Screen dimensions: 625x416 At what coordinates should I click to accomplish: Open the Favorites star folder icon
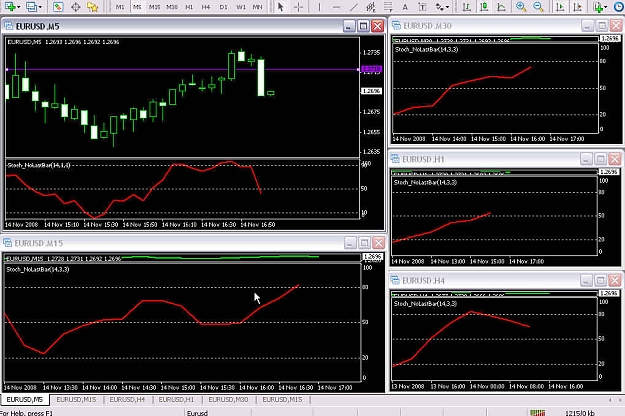click(93, 7)
